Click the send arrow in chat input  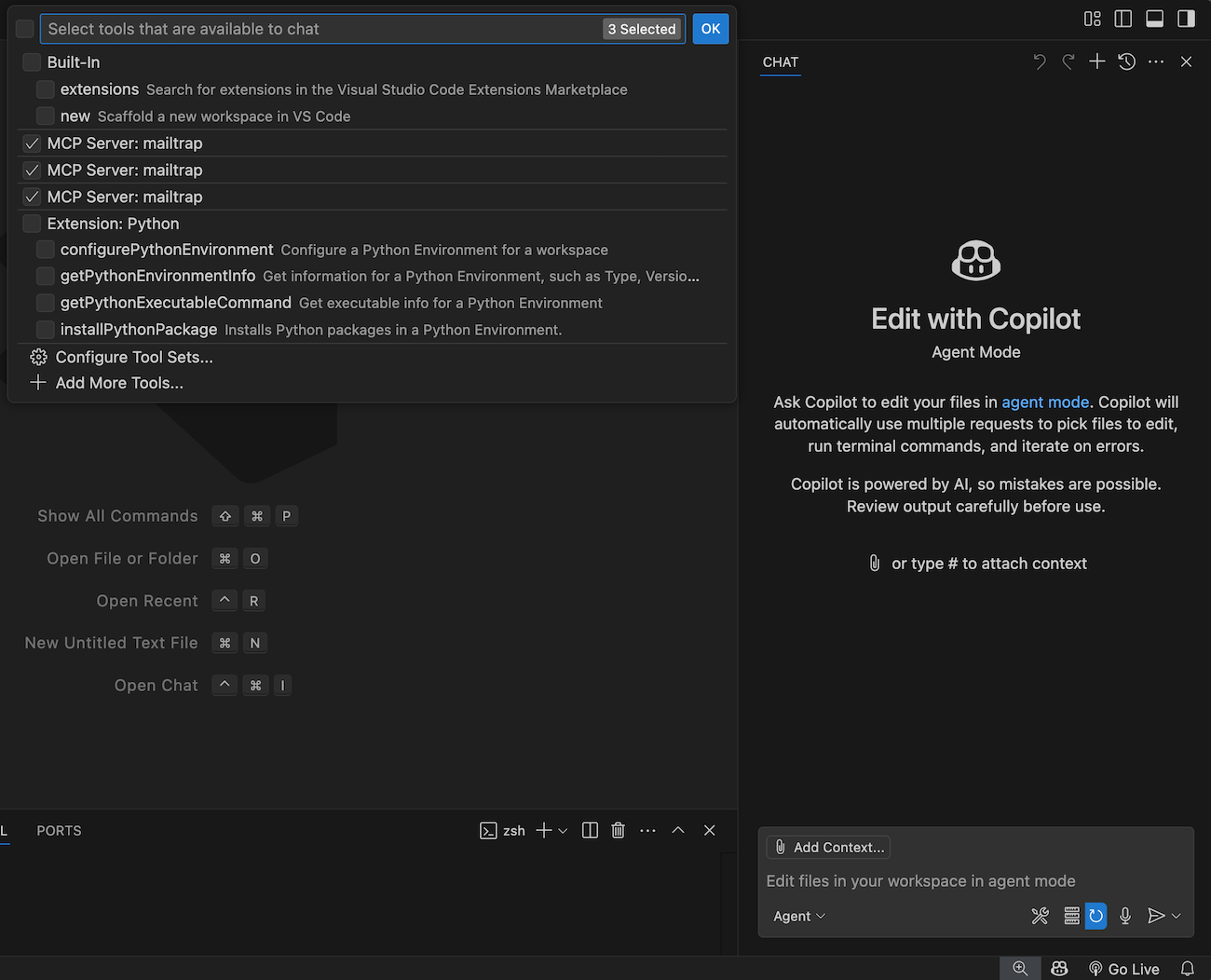[x=1155, y=916]
